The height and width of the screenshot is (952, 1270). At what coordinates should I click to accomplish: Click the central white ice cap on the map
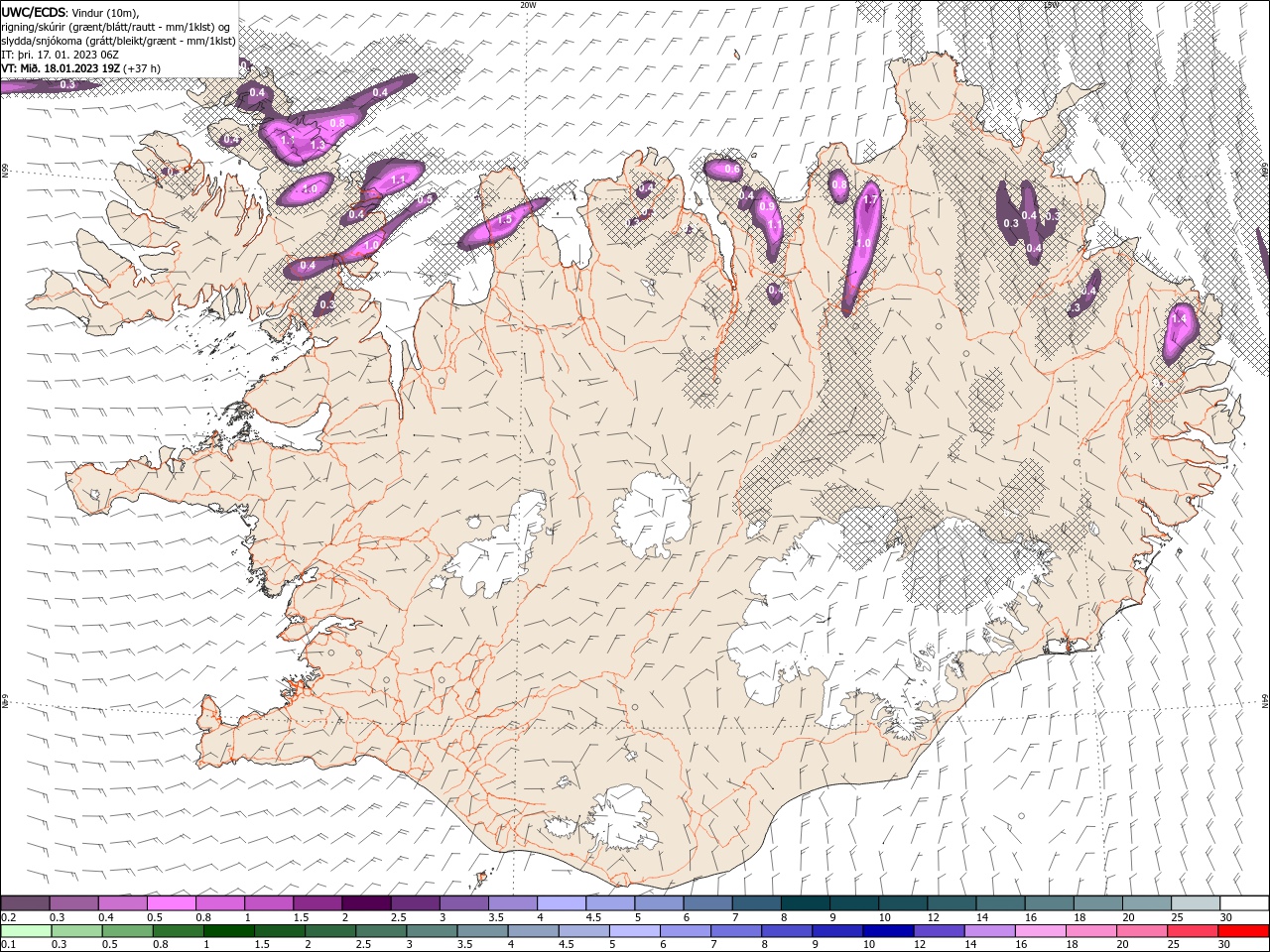(652, 515)
